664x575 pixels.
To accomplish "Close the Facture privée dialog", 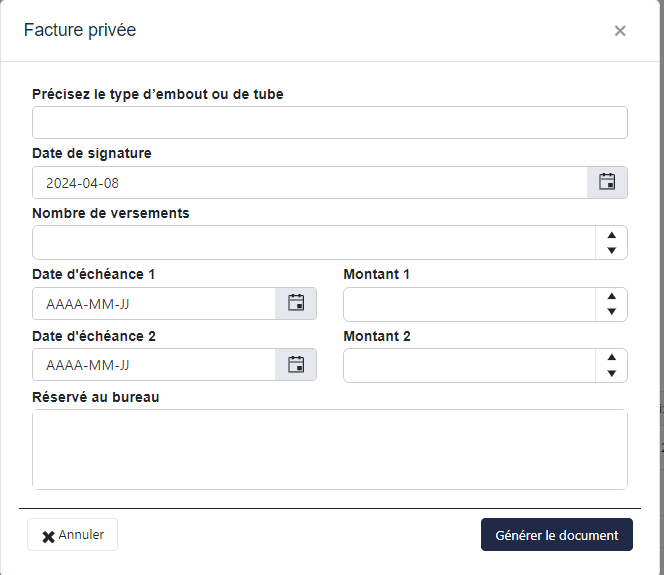I will (x=620, y=31).
